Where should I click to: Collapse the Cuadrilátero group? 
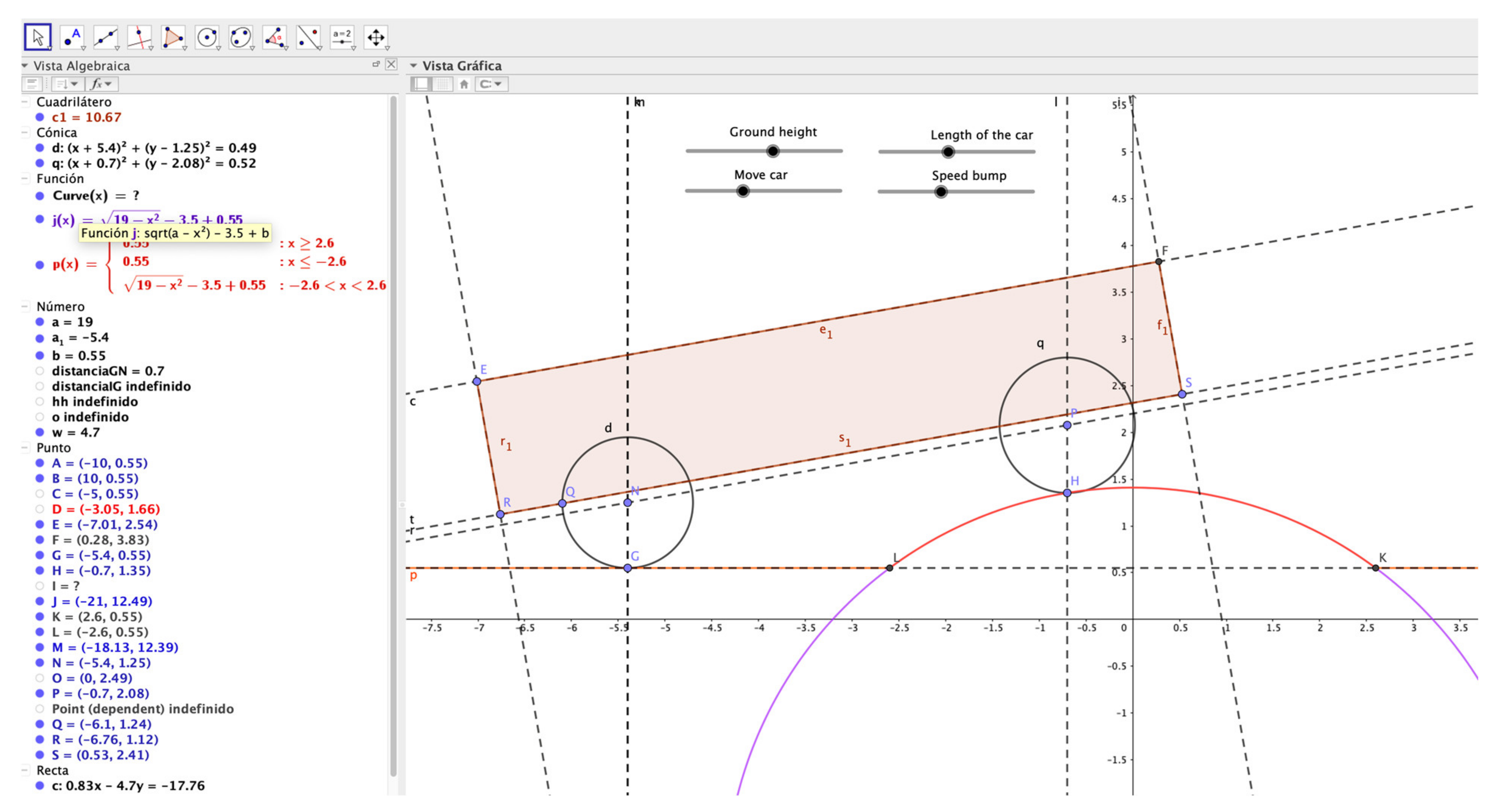pos(25,102)
